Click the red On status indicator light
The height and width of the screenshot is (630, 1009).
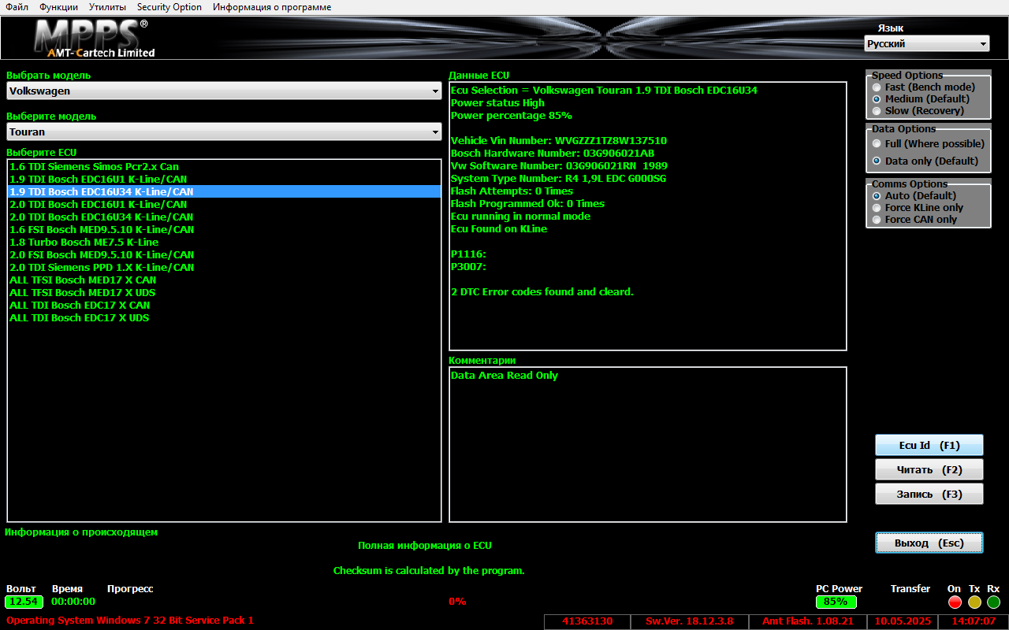coord(955,602)
